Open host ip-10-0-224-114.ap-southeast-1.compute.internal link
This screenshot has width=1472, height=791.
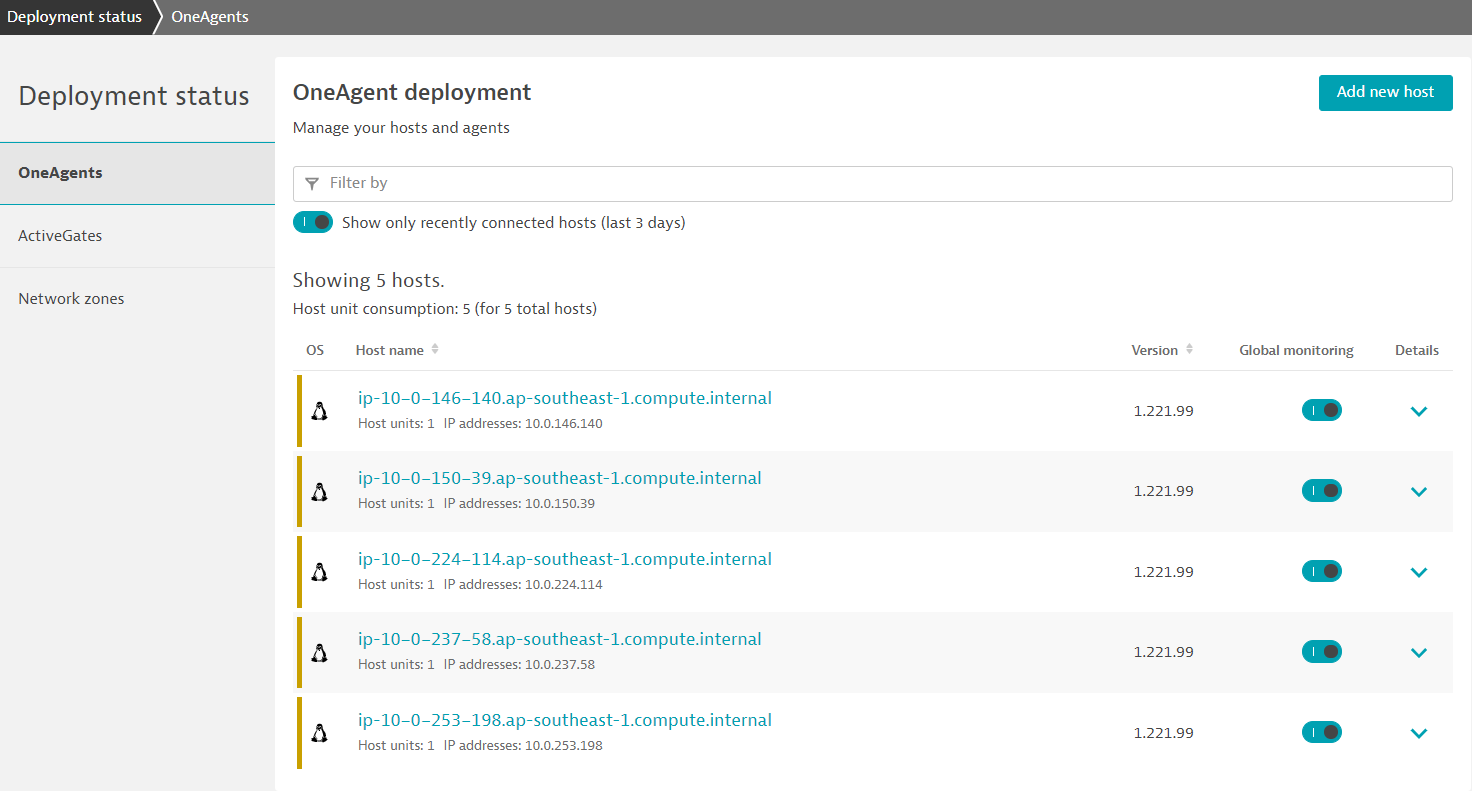[x=565, y=559]
